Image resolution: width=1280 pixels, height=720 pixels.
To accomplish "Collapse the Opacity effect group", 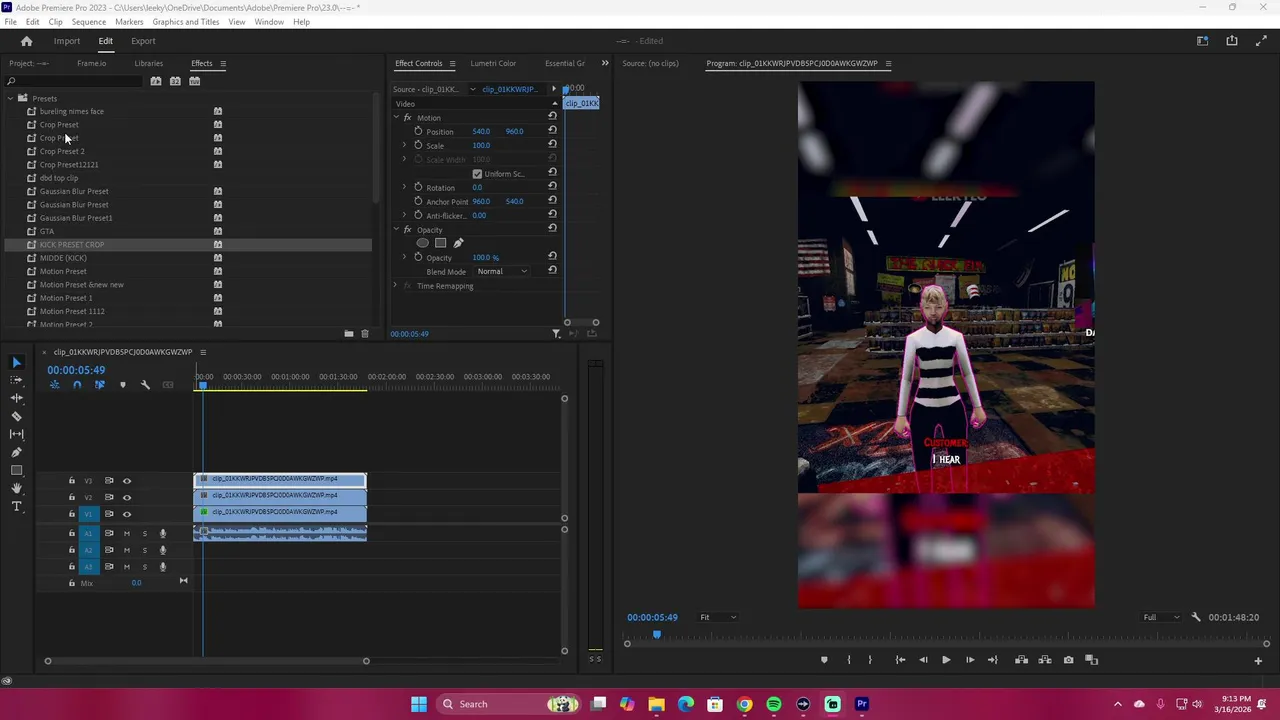I will click(x=396, y=230).
